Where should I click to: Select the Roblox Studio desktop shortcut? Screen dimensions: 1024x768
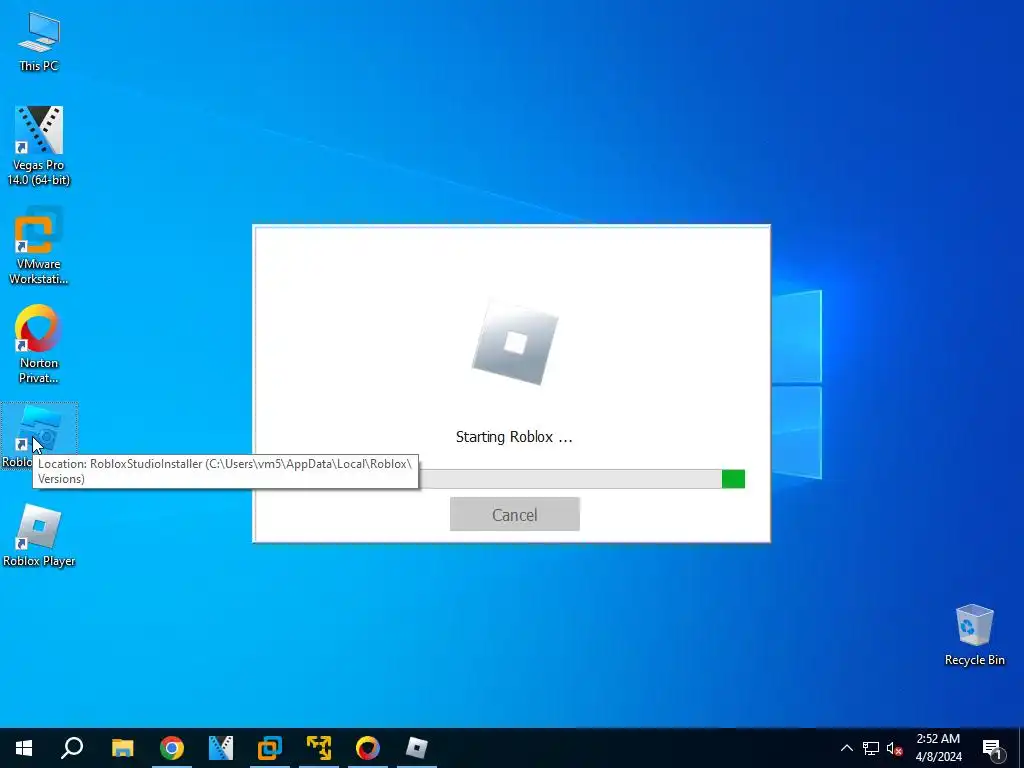tap(39, 435)
